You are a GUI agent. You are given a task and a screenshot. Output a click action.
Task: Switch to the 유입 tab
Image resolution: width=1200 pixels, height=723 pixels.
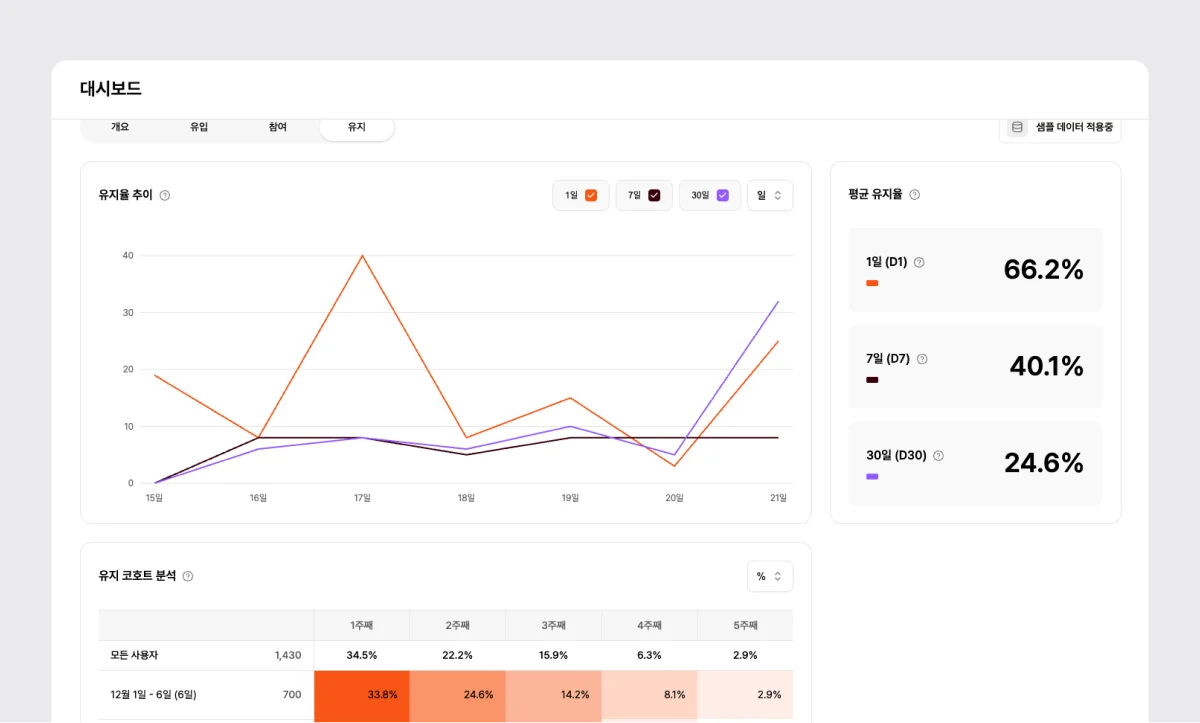pyautogui.click(x=199, y=127)
